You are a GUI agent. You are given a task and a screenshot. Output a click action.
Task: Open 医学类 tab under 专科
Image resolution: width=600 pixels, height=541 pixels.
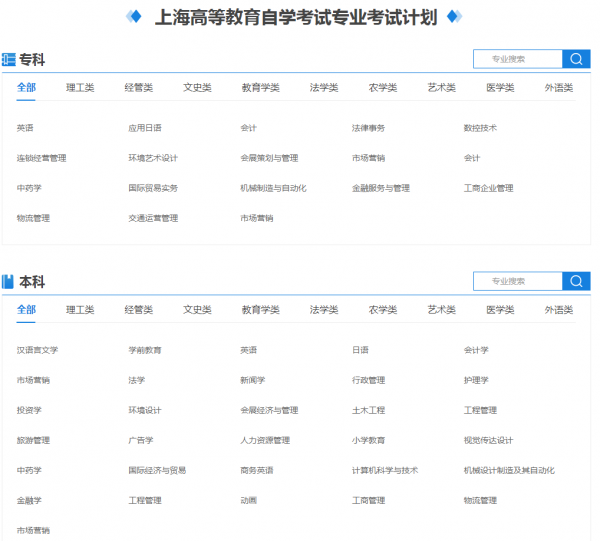tap(500, 88)
